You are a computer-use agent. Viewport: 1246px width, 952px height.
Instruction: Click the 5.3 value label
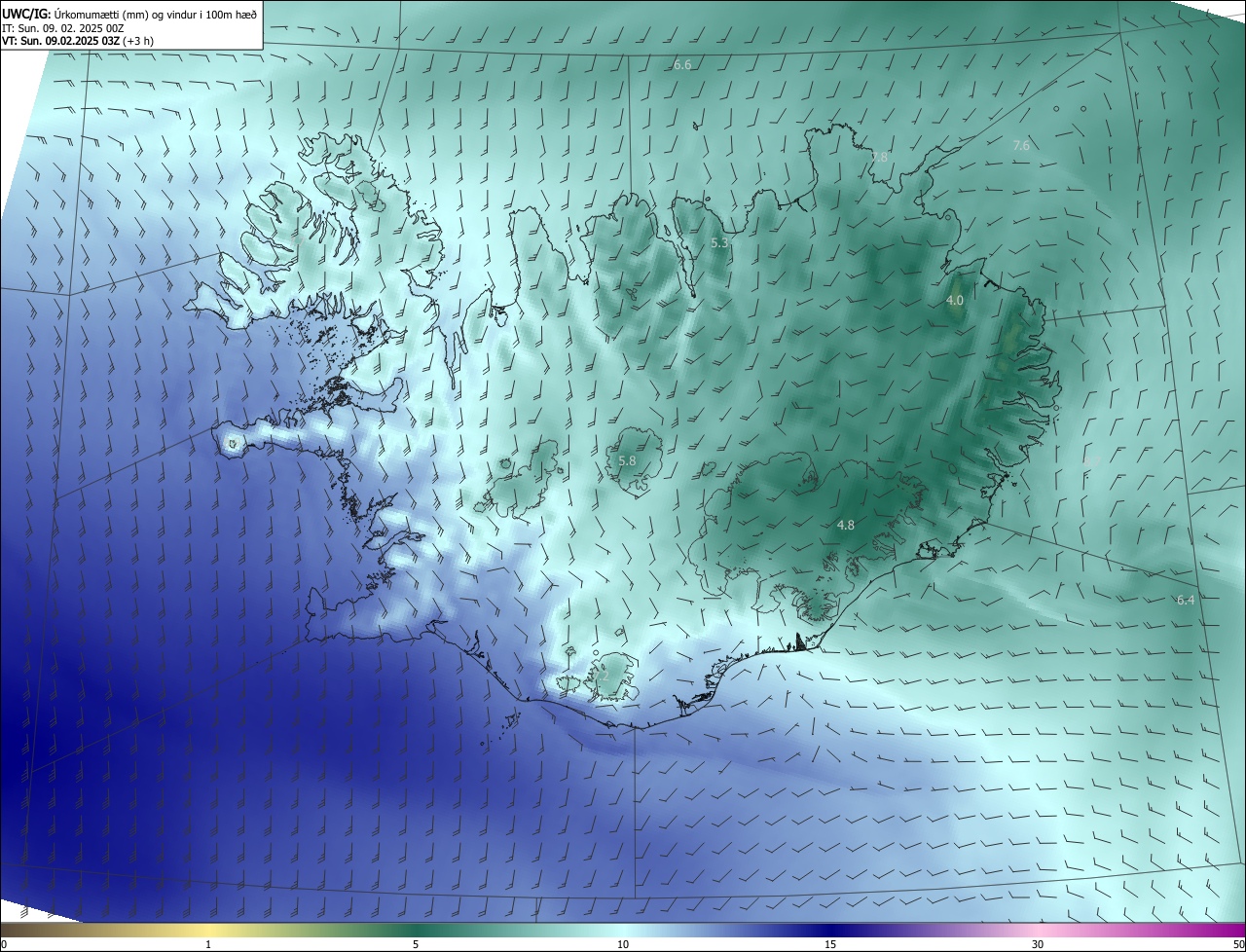tap(719, 243)
